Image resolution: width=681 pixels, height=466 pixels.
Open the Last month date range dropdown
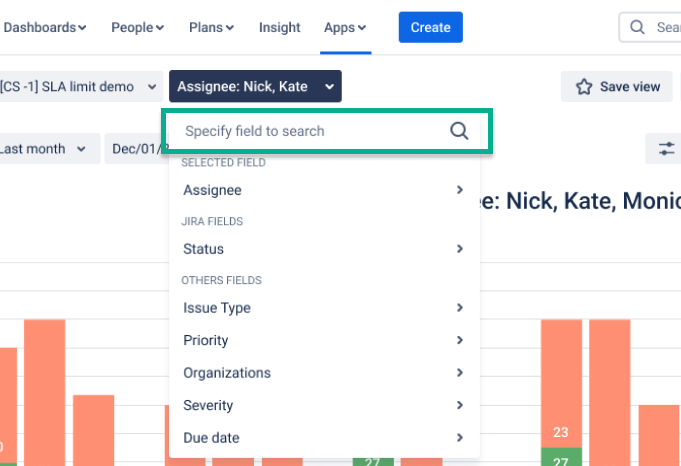[x=45, y=149]
